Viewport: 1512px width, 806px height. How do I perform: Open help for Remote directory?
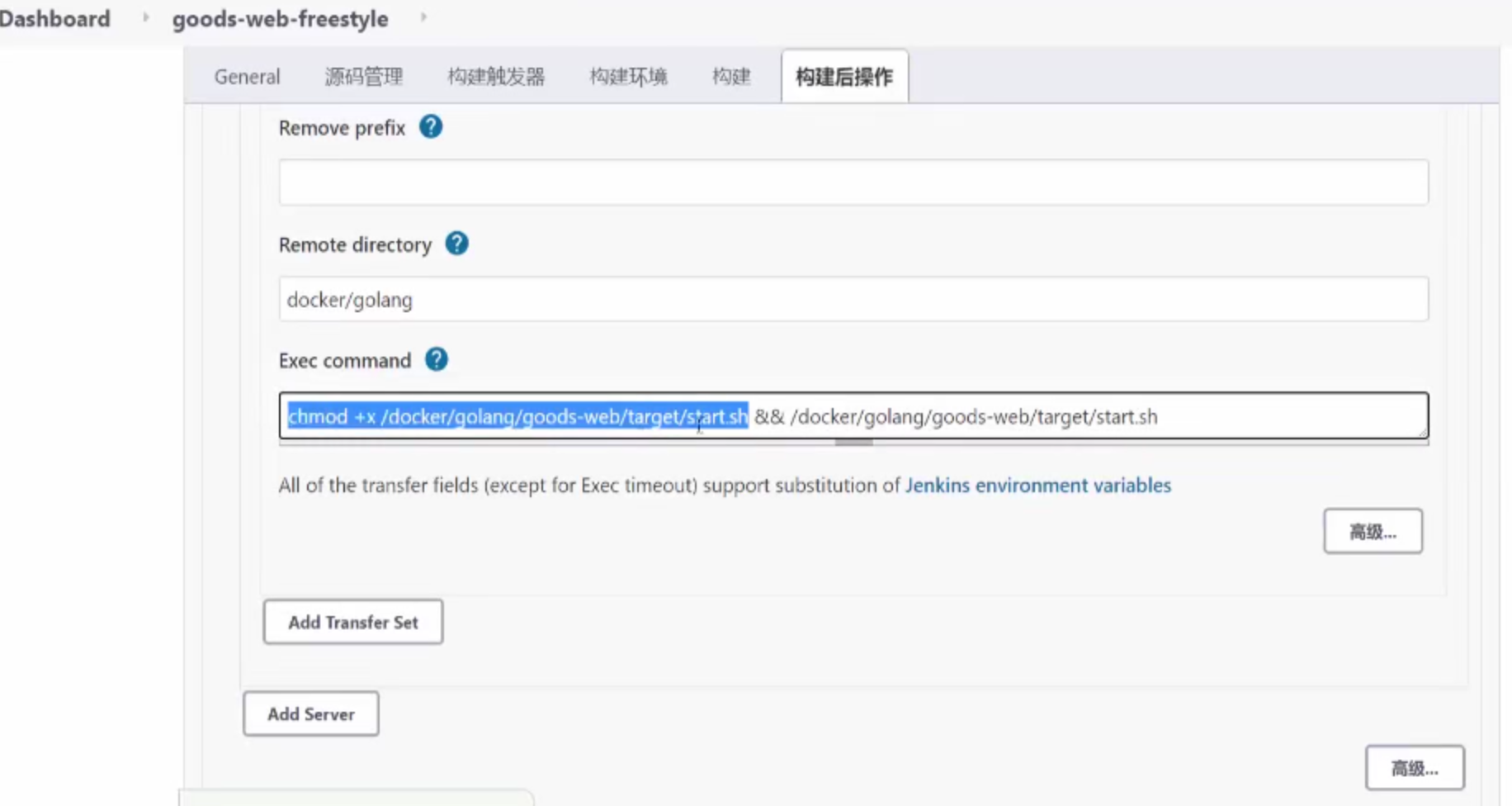coord(456,244)
